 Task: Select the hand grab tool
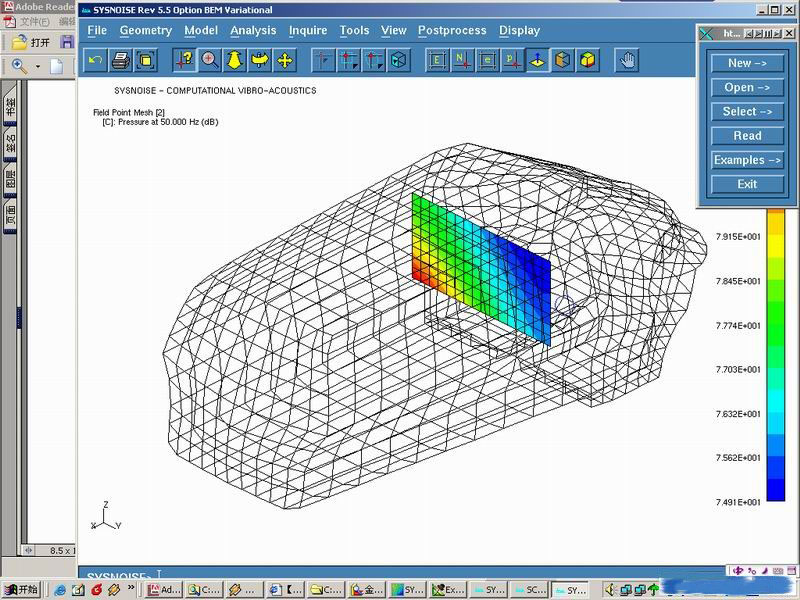pos(627,60)
